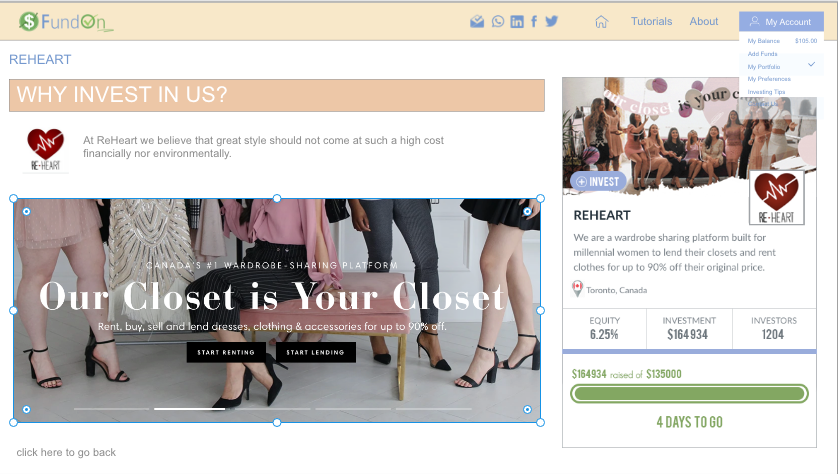Click the WHY INVEST IN US? banner
Image resolution: width=838 pixels, height=474 pixels.
[x=277, y=95]
